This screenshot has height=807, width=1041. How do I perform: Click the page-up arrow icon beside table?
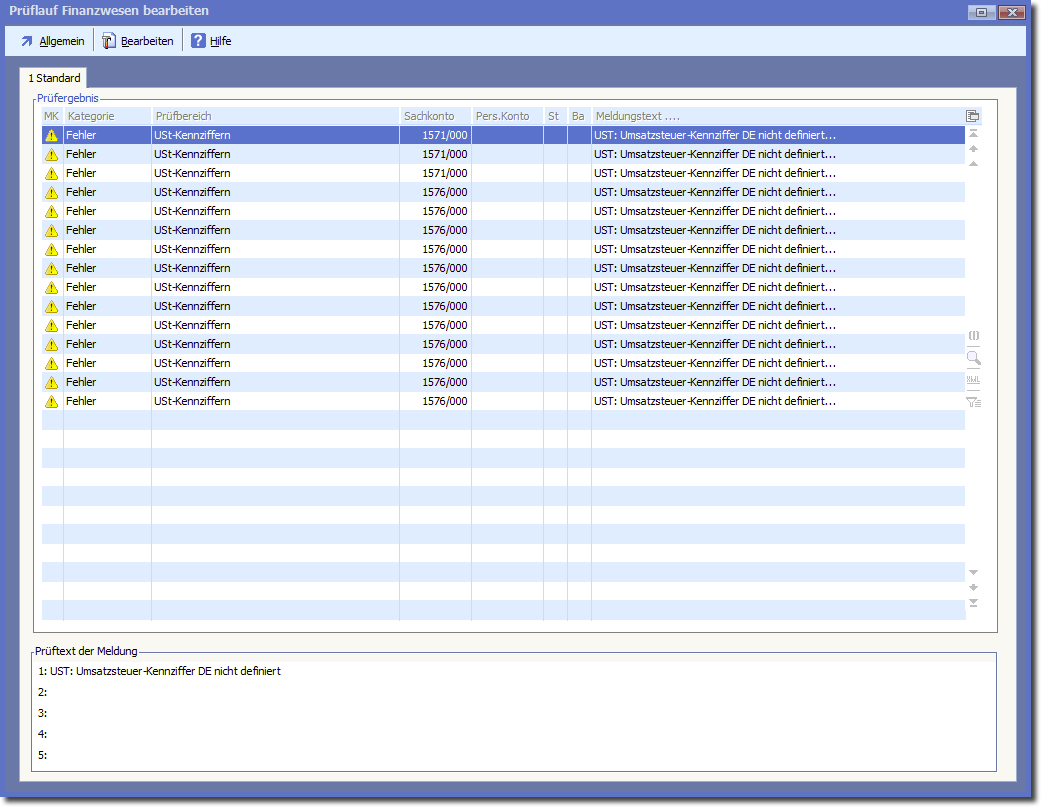click(x=973, y=149)
